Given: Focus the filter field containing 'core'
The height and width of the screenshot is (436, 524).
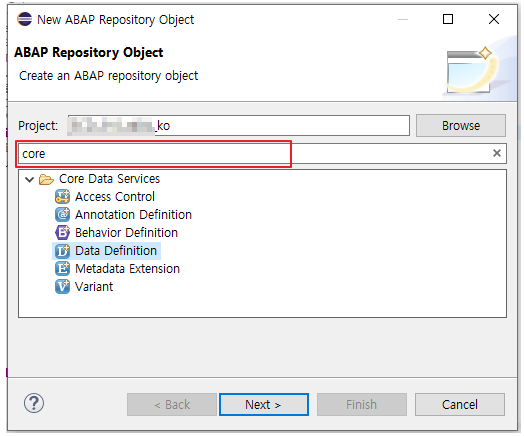Looking at the screenshot, I should point(262,154).
